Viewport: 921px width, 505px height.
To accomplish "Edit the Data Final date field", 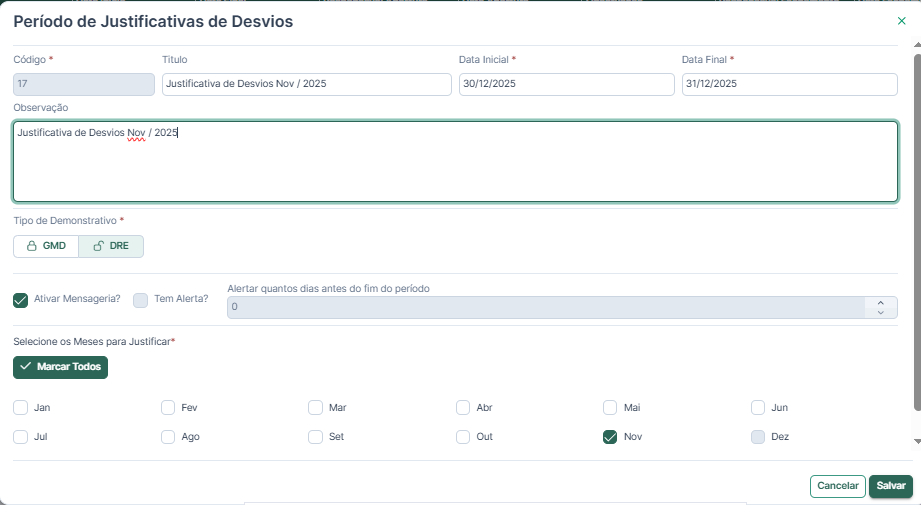I will (789, 85).
